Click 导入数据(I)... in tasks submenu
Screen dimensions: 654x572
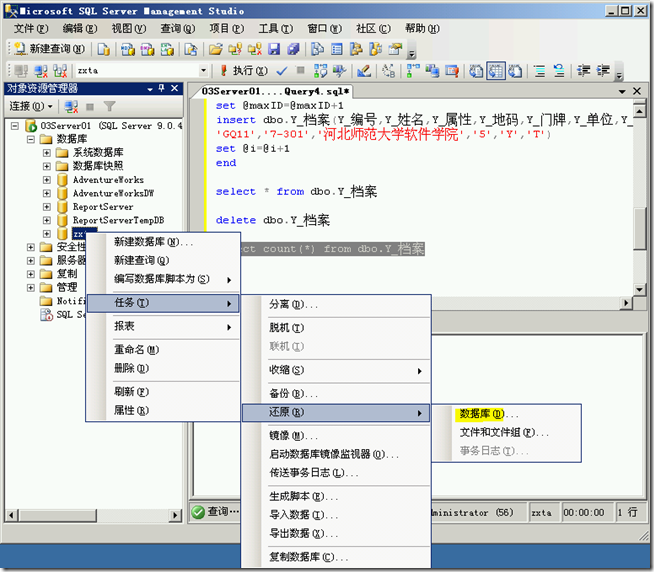point(336,515)
